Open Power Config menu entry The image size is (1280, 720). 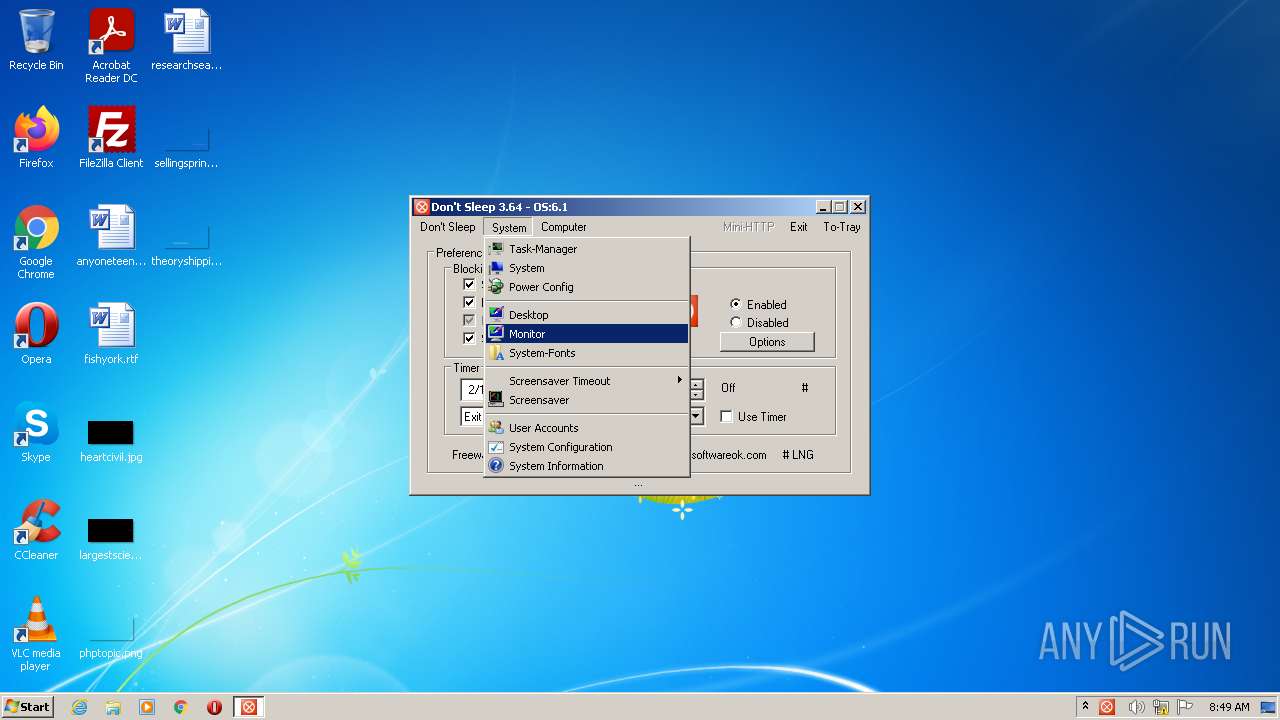(x=587, y=287)
